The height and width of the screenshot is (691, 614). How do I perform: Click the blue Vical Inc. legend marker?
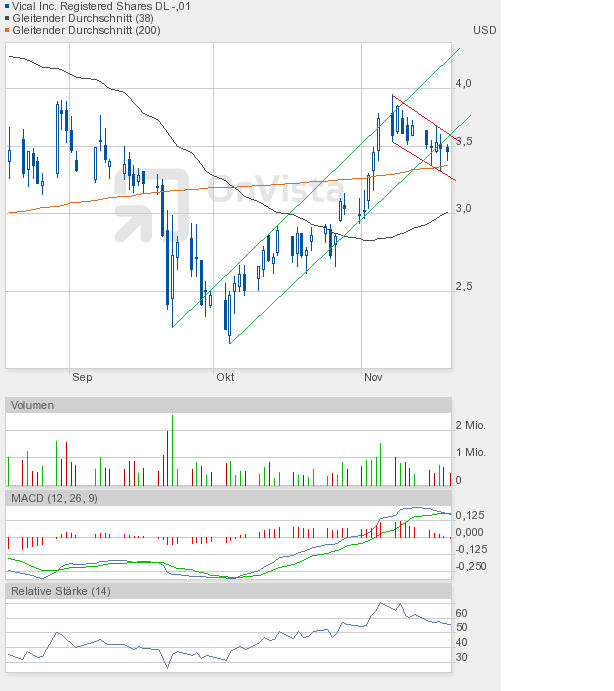pos(8,6)
